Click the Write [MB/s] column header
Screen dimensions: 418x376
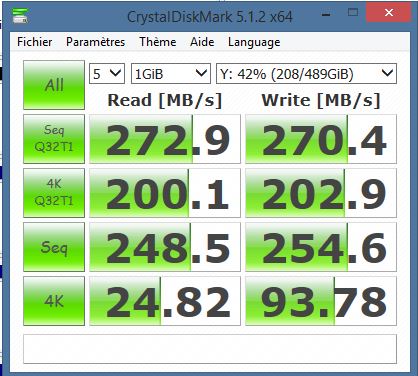click(x=321, y=100)
